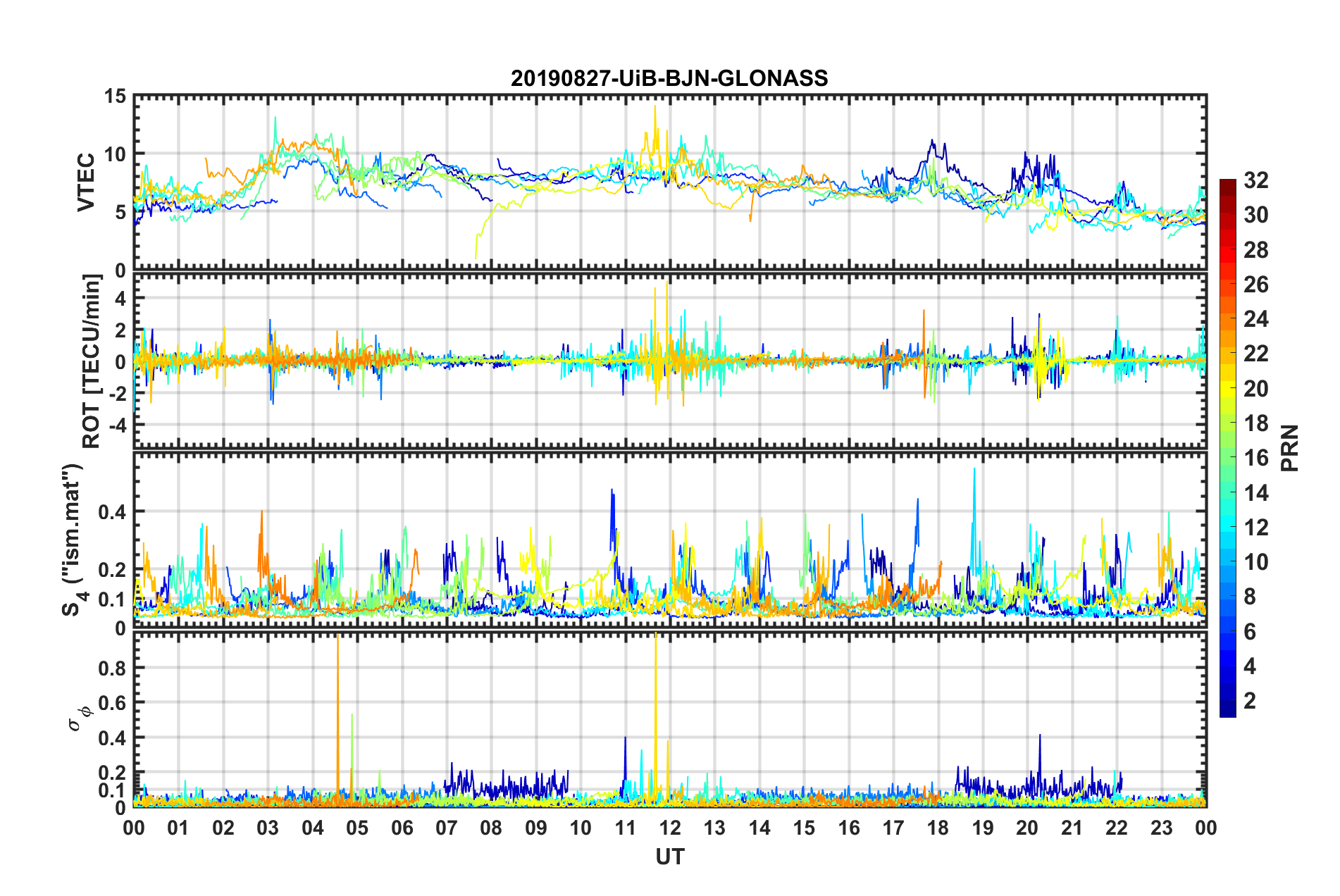Click the x-axis tick label 23

point(1162,828)
